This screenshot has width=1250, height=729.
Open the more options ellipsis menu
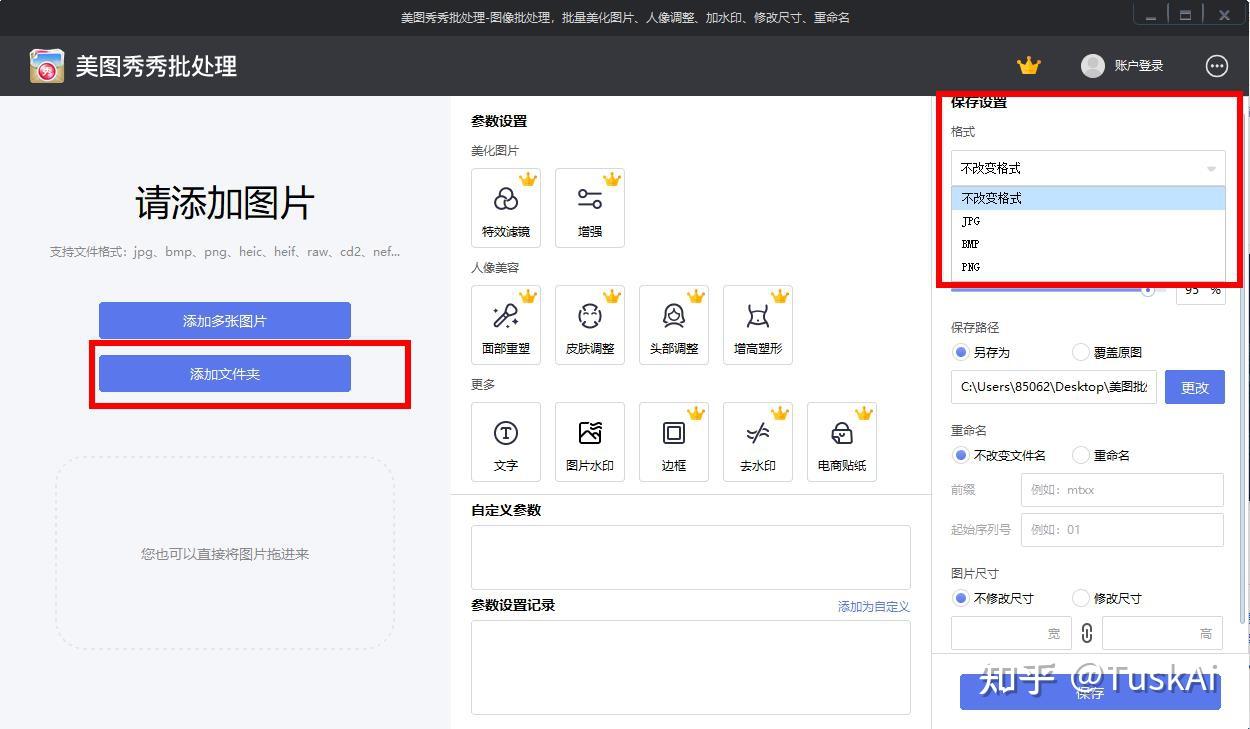pyautogui.click(x=1217, y=66)
